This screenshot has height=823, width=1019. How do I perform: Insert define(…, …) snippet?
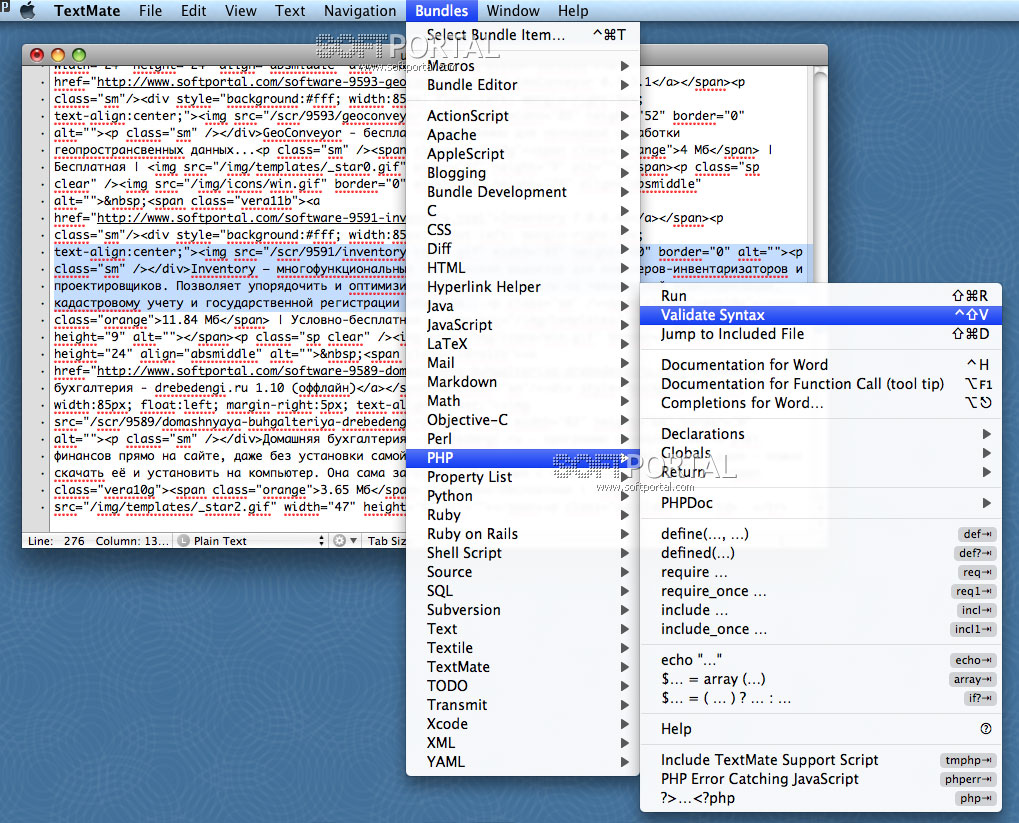click(821, 534)
